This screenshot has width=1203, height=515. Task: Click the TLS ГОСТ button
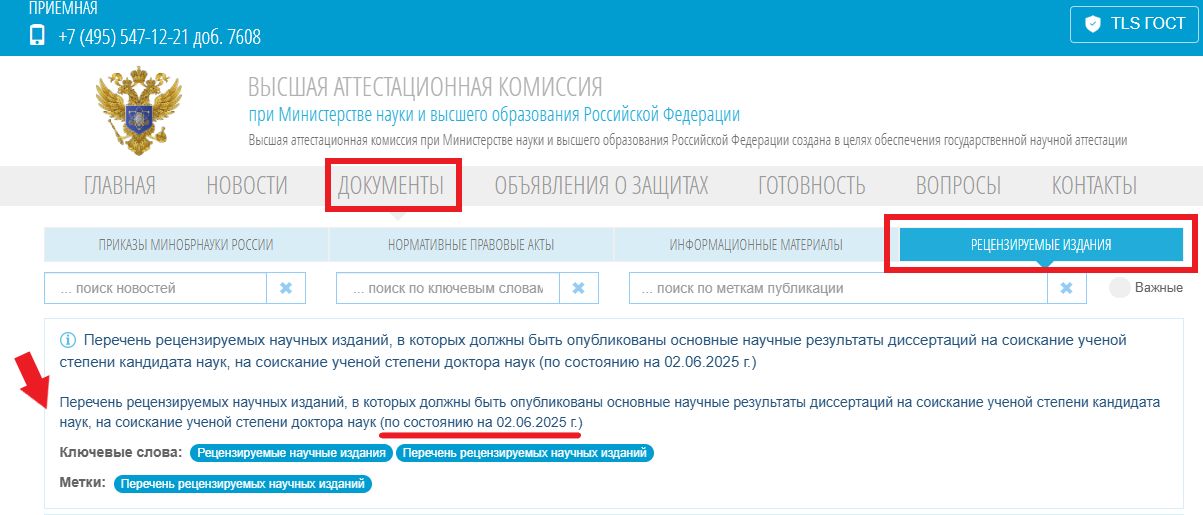pyautogui.click(x=1134, y=24)
